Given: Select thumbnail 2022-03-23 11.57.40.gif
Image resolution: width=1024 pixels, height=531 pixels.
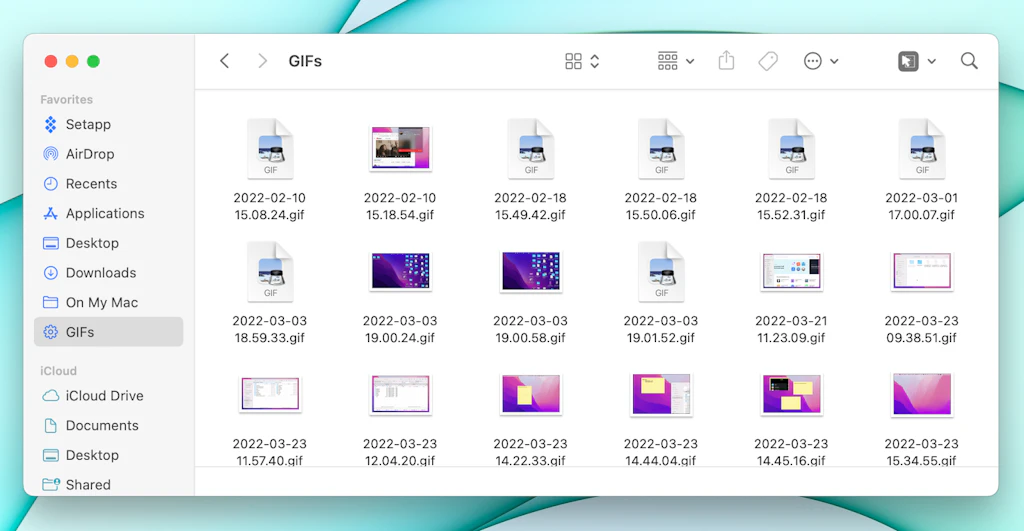Looking at the screenshot, I should tap(270, 394).
